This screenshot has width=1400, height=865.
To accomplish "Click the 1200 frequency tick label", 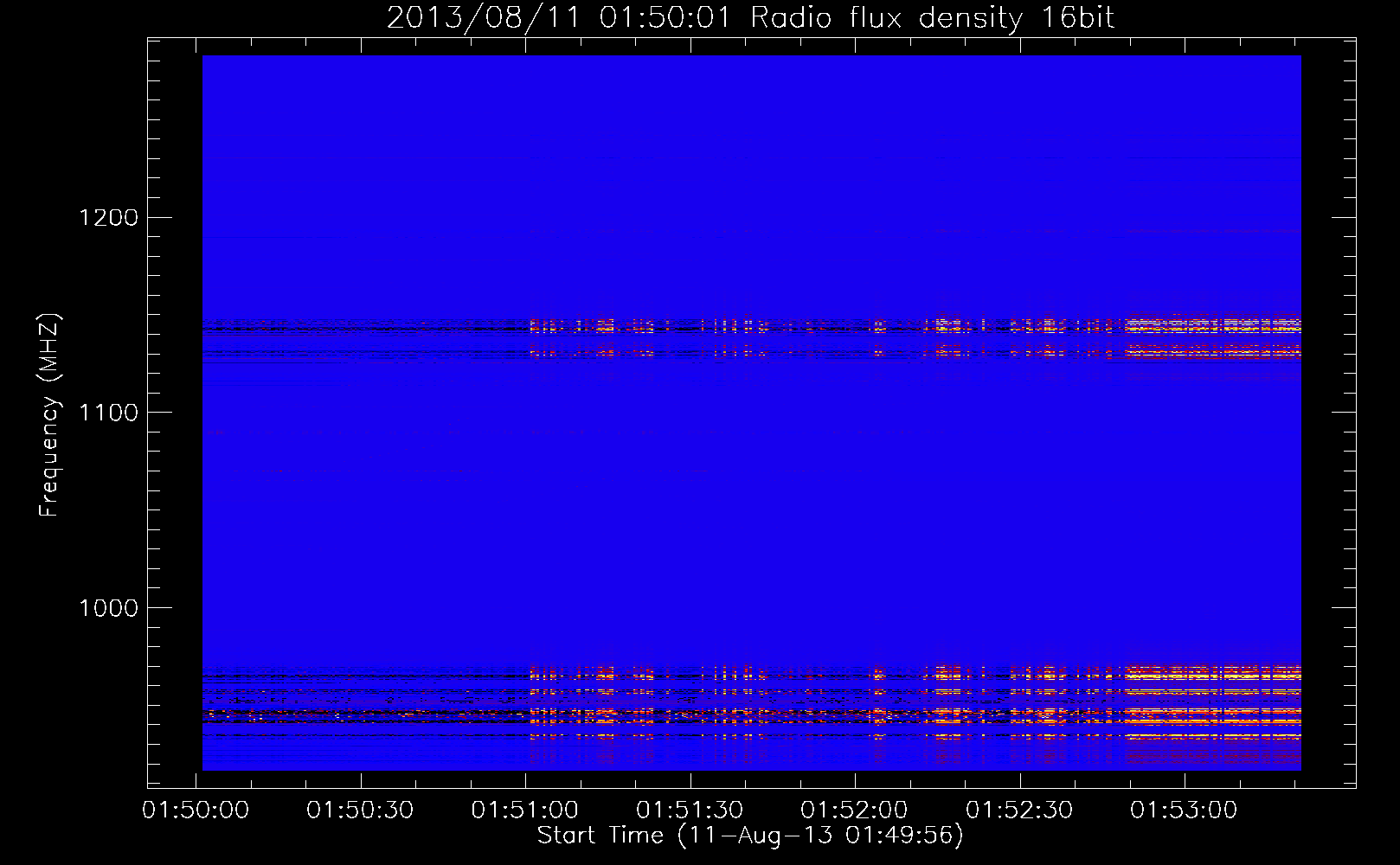I will point(108,217).
